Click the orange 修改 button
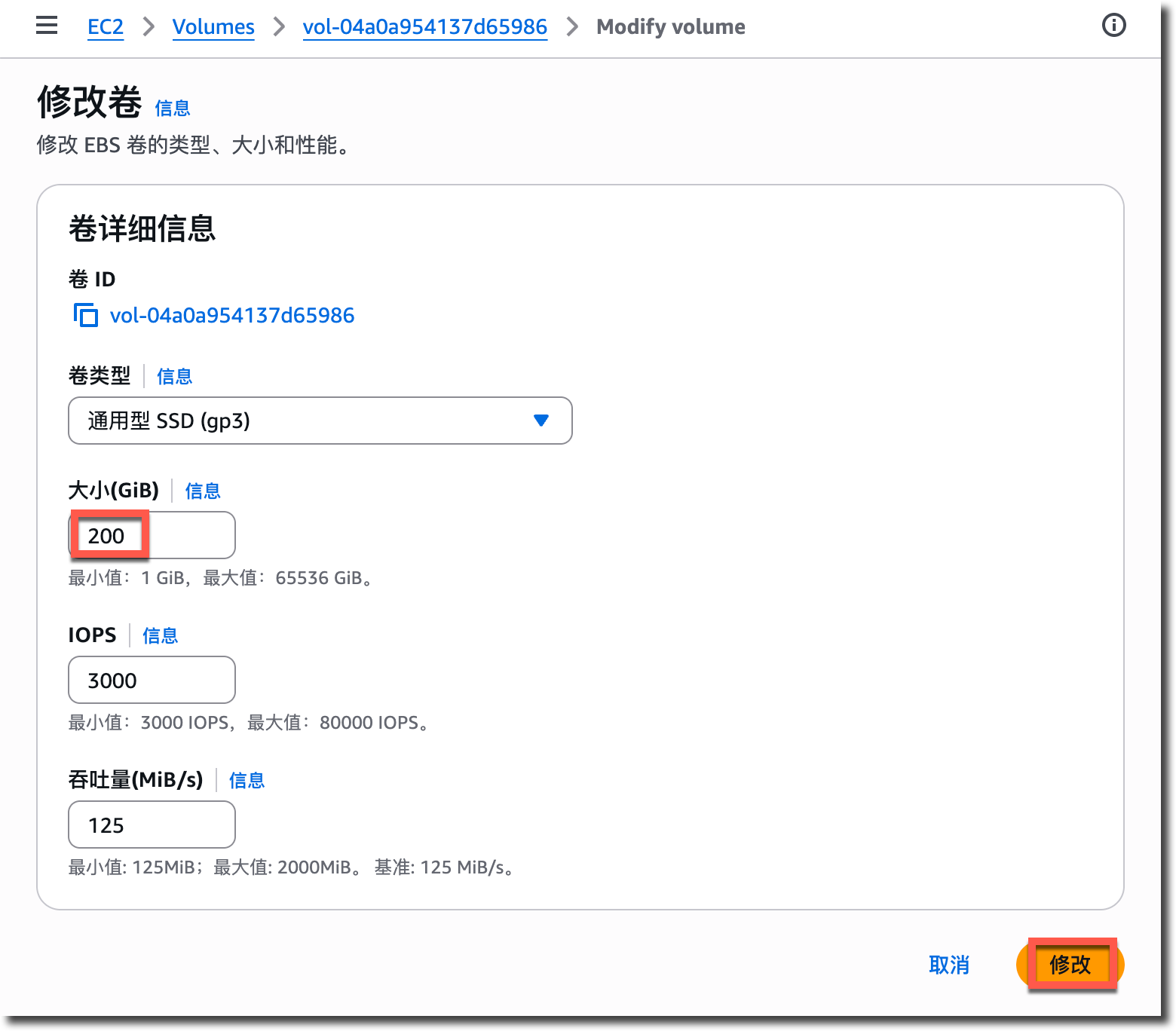 point(1070,965)
